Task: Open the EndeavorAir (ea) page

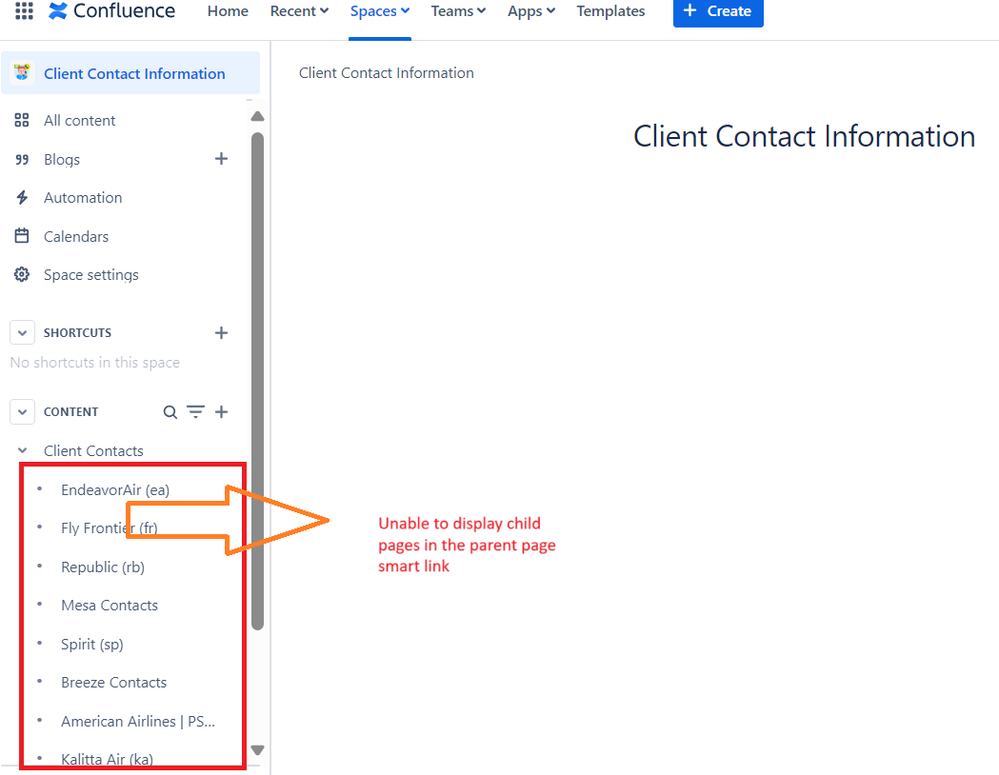Action: coord(115,489)
